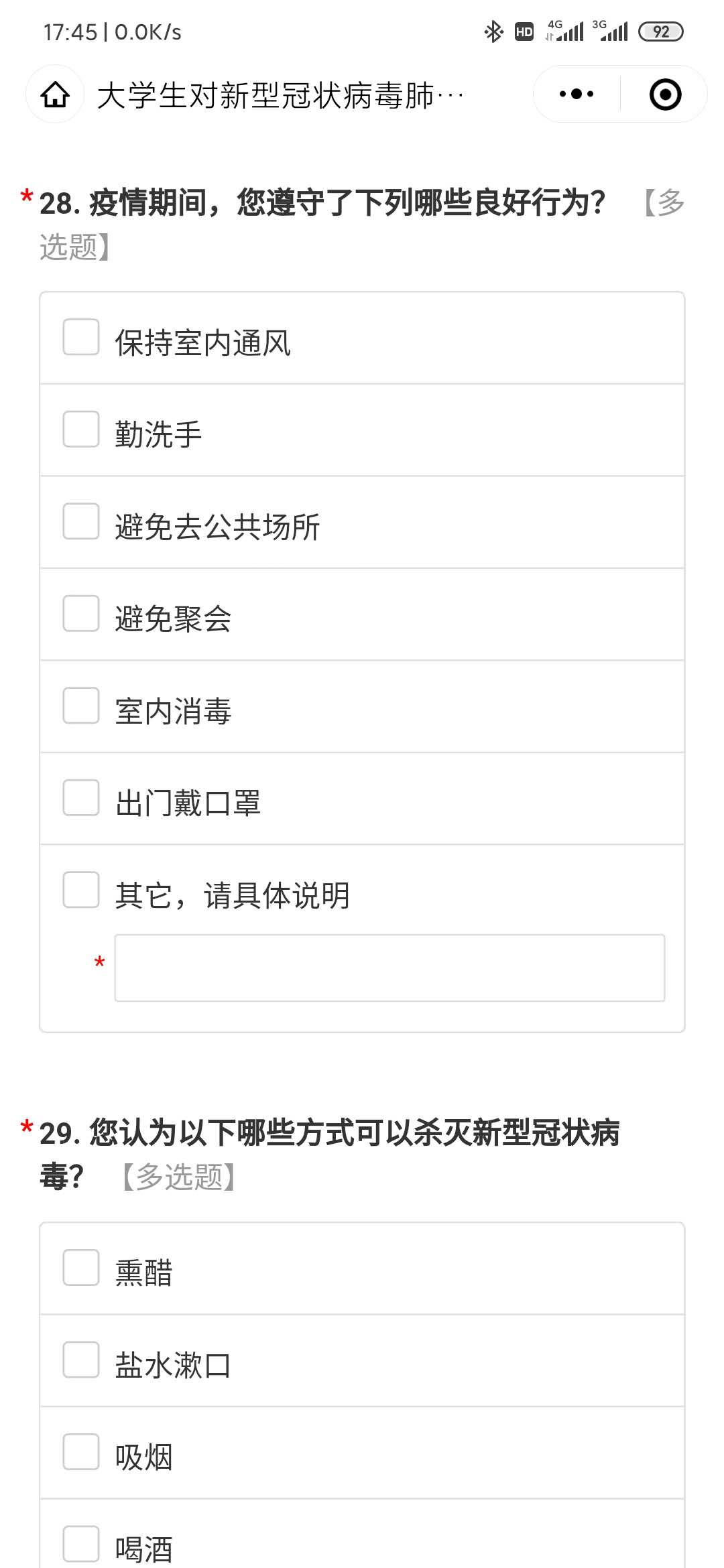Tap the Bluetooth status icon
The width and height of the screenshot is (724, 1568).
(x=494, y=31)
